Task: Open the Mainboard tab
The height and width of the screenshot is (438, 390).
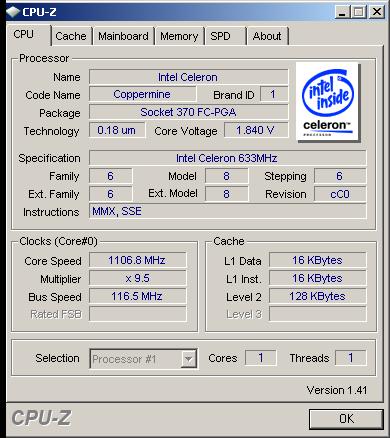Action: click(x=123, y=36)
